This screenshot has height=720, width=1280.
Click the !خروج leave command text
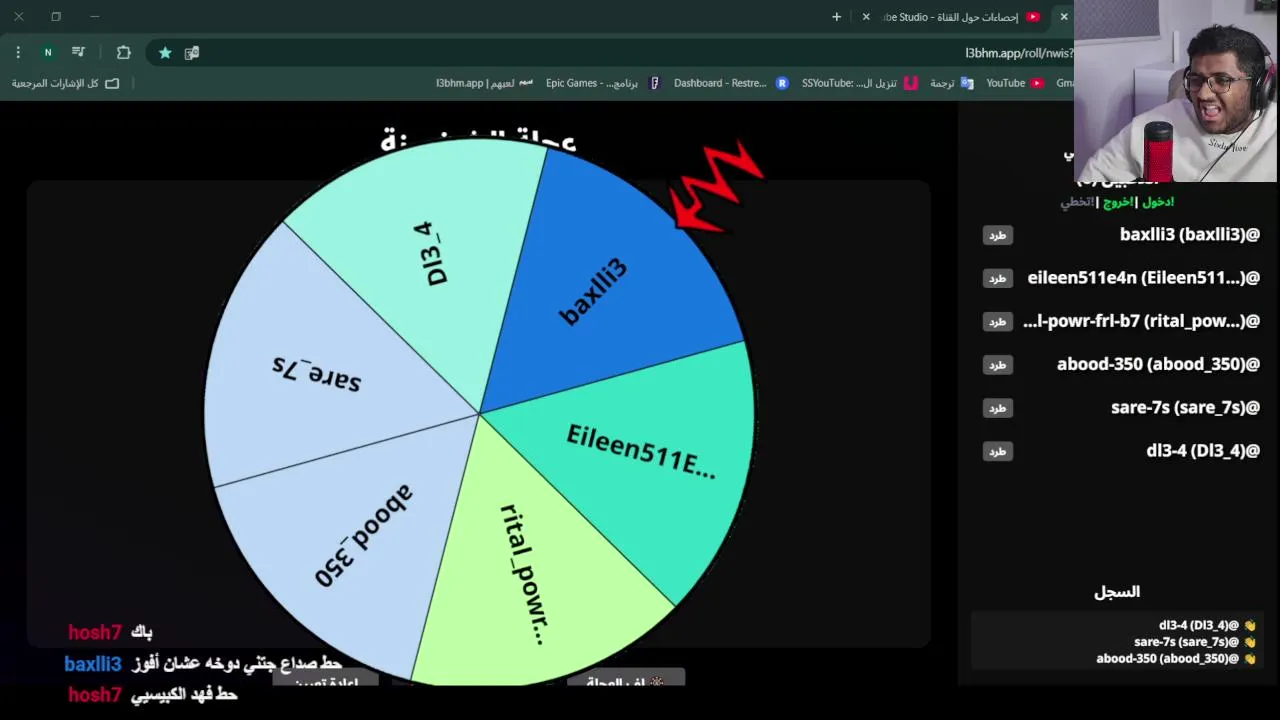pos(1117,202)
